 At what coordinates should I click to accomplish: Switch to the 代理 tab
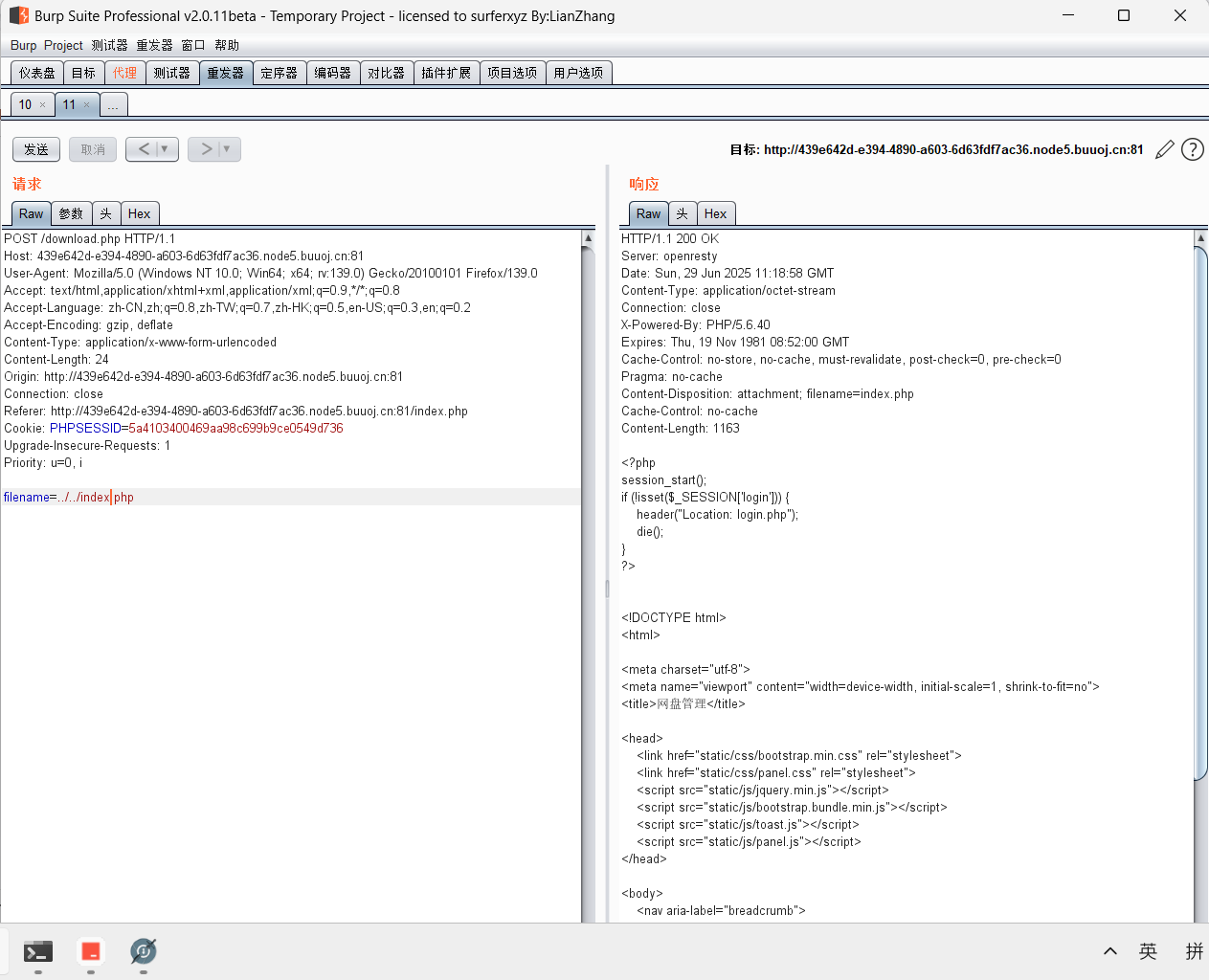124,73
